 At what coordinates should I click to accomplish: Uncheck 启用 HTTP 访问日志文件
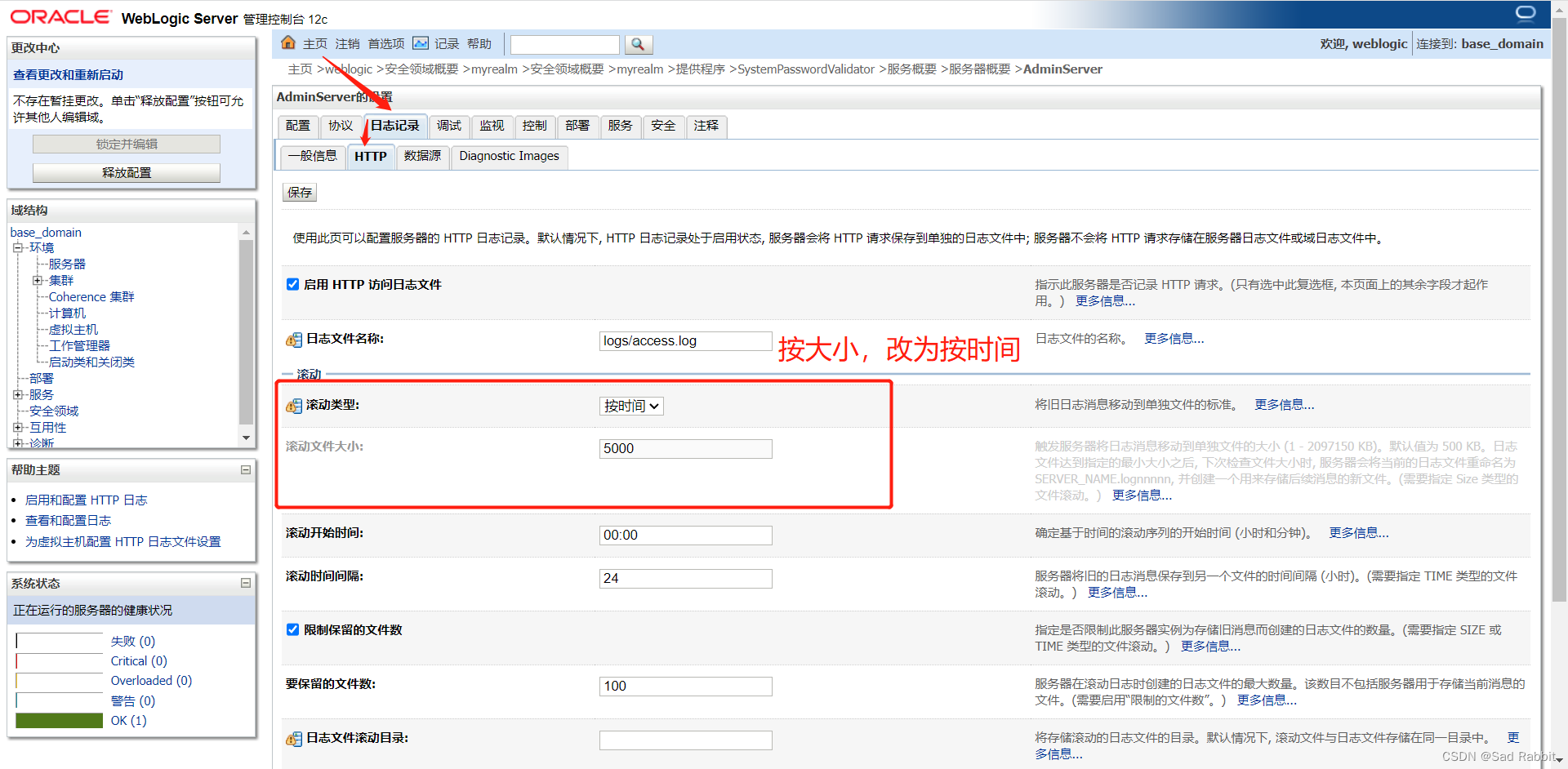tap(292, 284)
